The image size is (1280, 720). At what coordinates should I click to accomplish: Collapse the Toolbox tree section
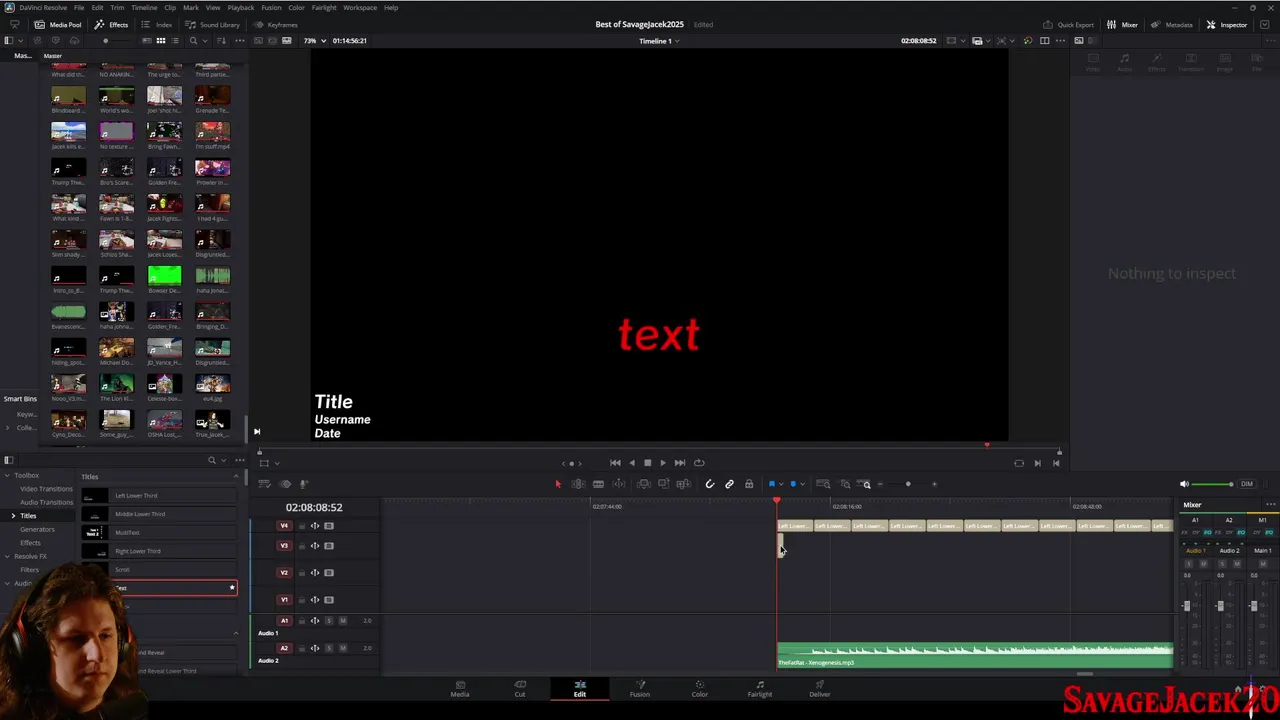pyautogui.click(x=8, y=475)
